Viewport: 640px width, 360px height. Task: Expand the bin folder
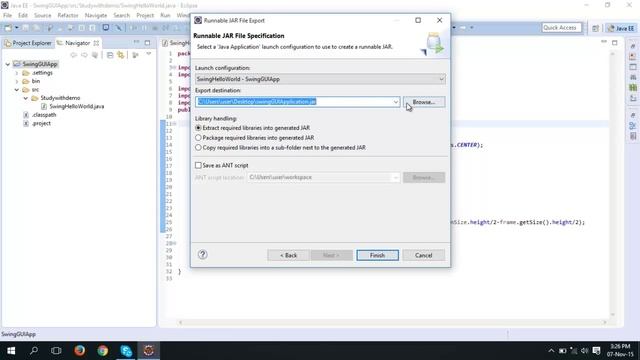click(x=17, y=81)
